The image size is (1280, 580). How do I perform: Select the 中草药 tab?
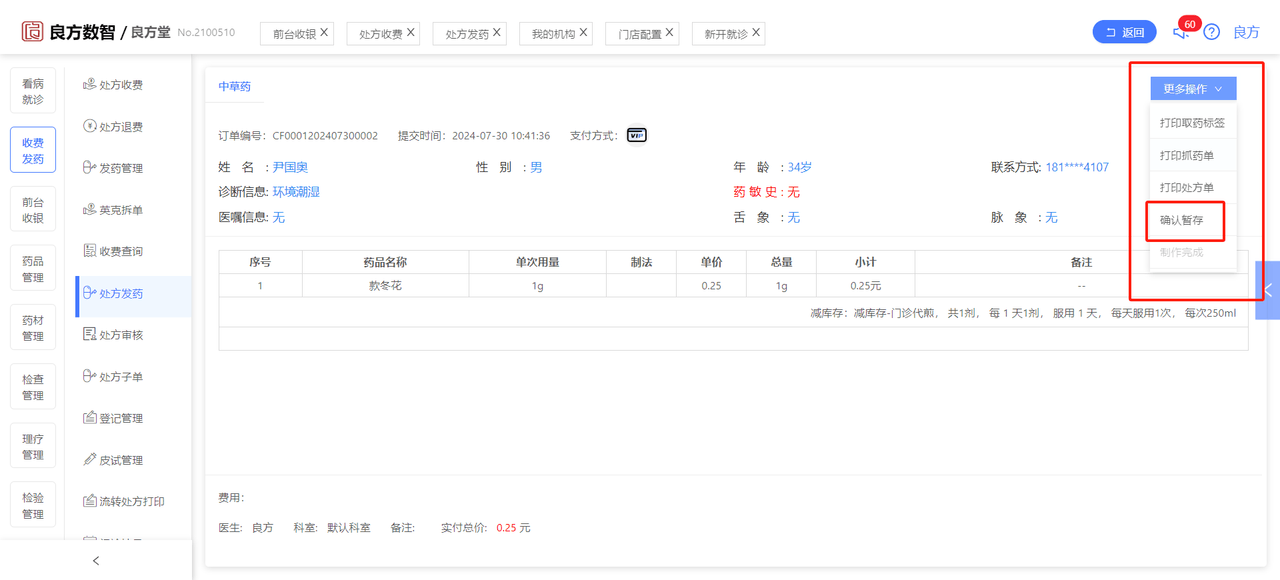pyautogui.click(x=235, y=87)
